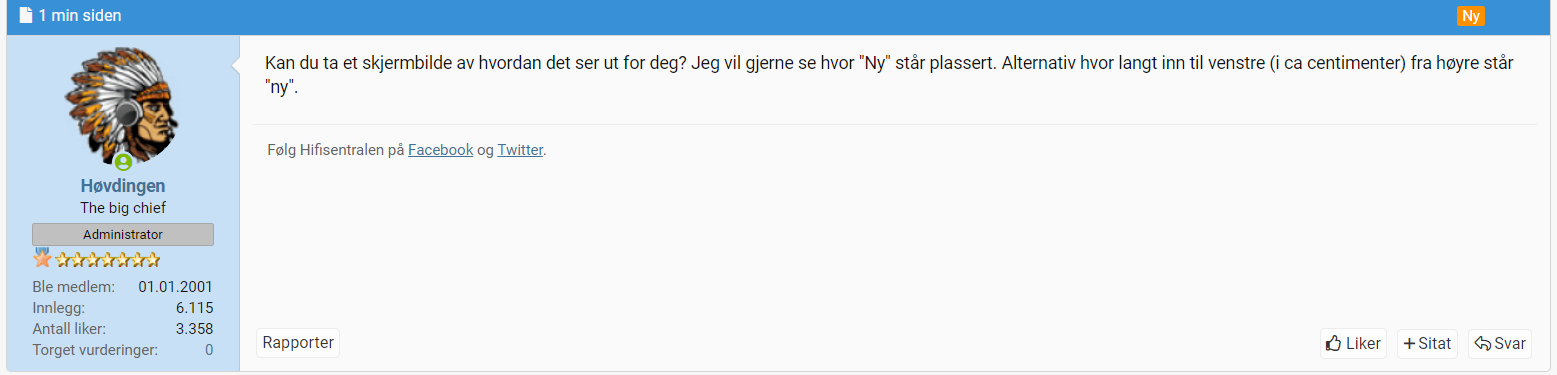Click the row of gold reputation stars
The image size is (1557, 375).
(x=107, y=260)
